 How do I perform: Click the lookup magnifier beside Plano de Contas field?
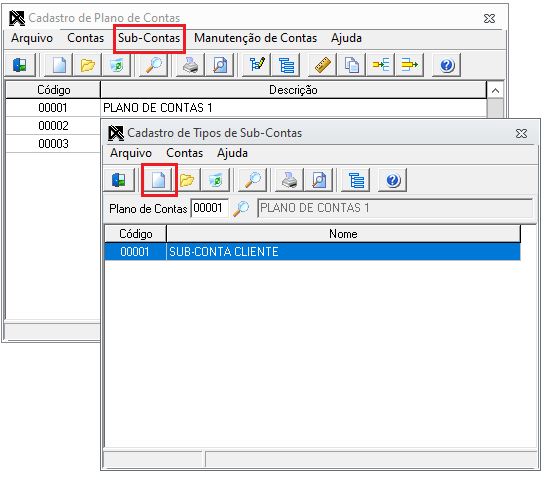tap(241, 209)
